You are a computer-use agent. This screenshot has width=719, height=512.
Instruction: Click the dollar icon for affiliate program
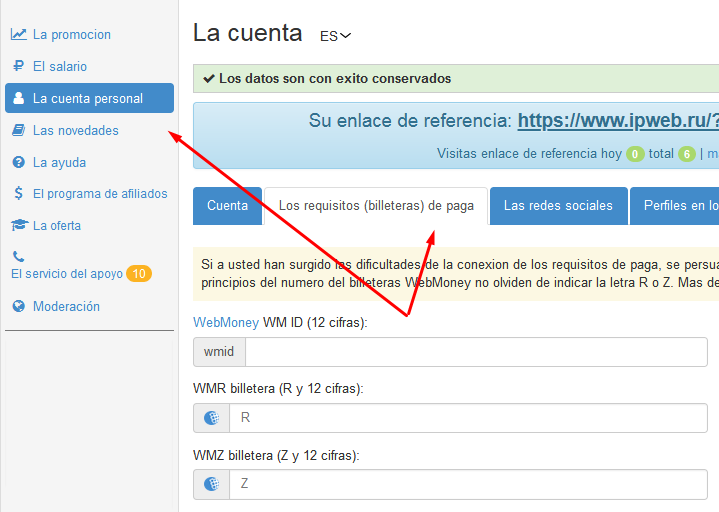(18, 193)
